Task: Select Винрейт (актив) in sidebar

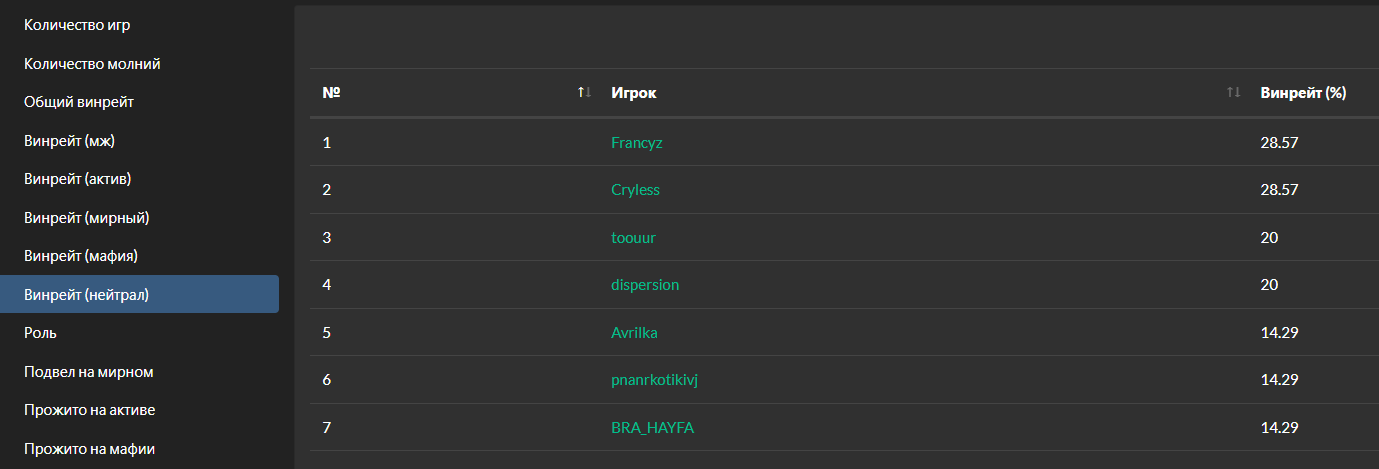Action: [x=78, y=179]
